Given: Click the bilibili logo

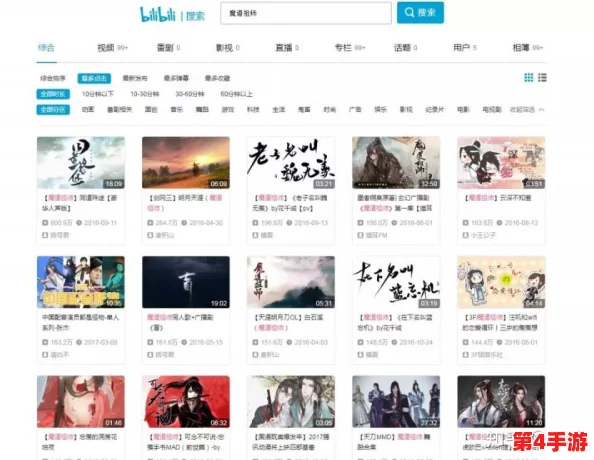Looking at the screenshot, I should click(158, 14).
